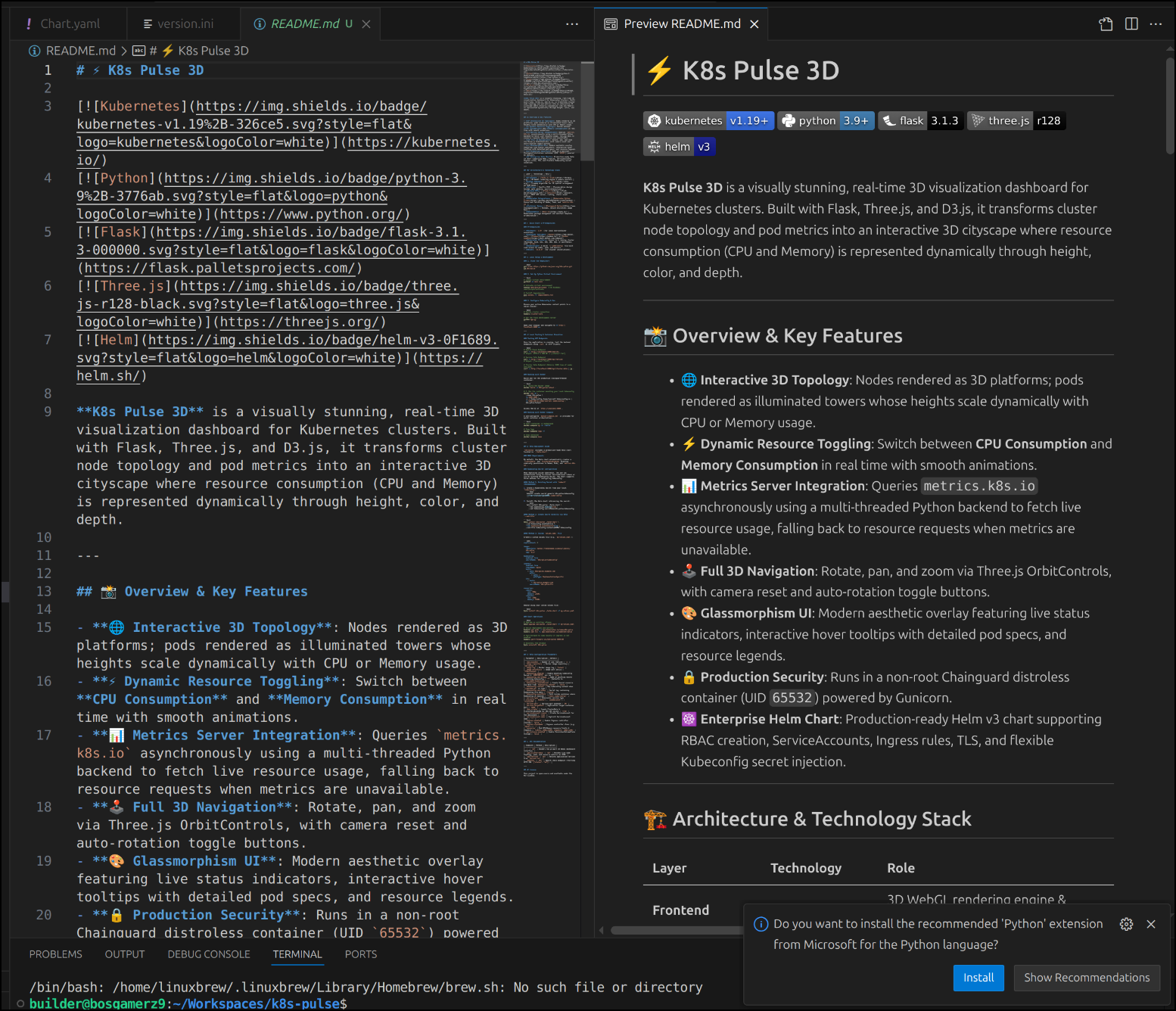
Task: Click Show Recommendations button
Action: 1087,978
